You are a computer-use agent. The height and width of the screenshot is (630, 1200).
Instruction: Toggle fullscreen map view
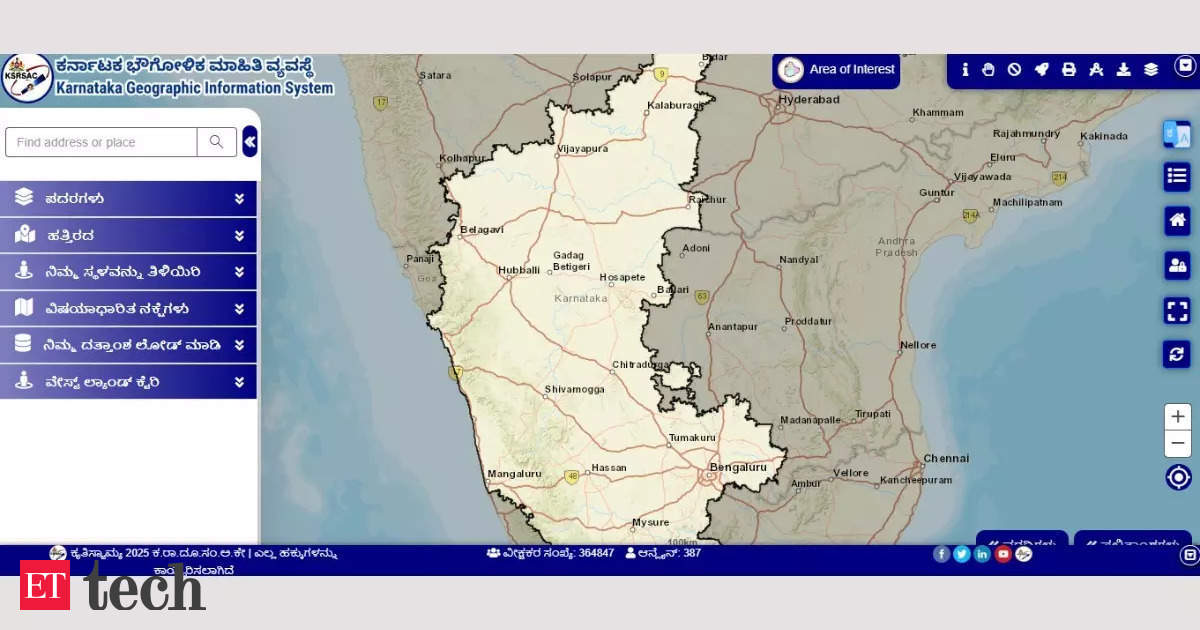[1177, 311]
